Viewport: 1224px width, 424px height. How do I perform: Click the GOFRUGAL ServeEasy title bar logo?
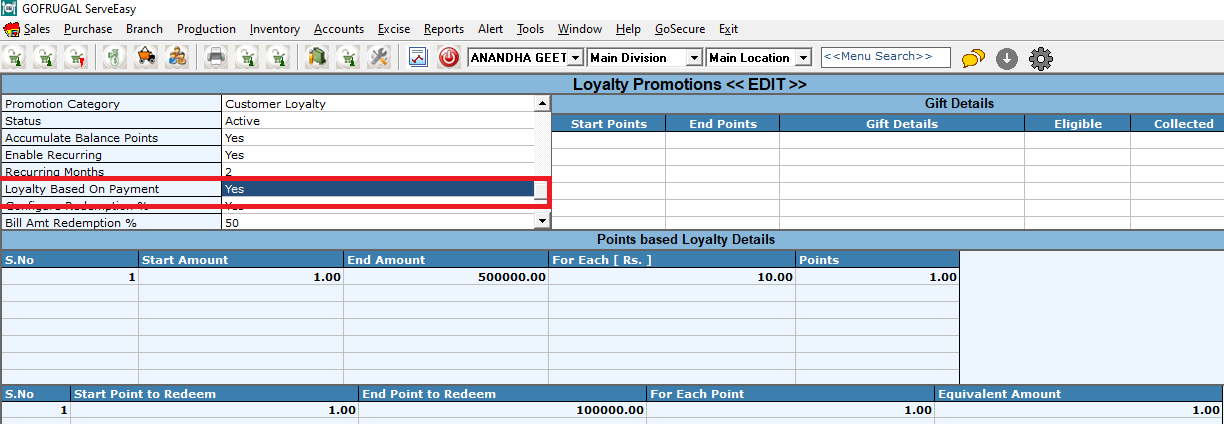9,9
